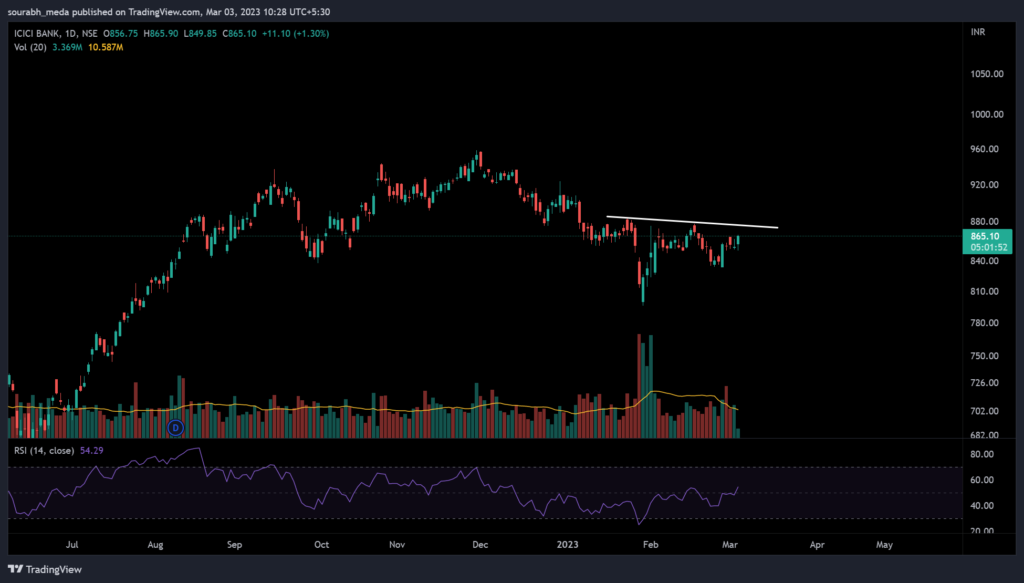Click the 1000.00 price axis label
Viewport: 1024px width, 583px height.
(x=987, y=114)
